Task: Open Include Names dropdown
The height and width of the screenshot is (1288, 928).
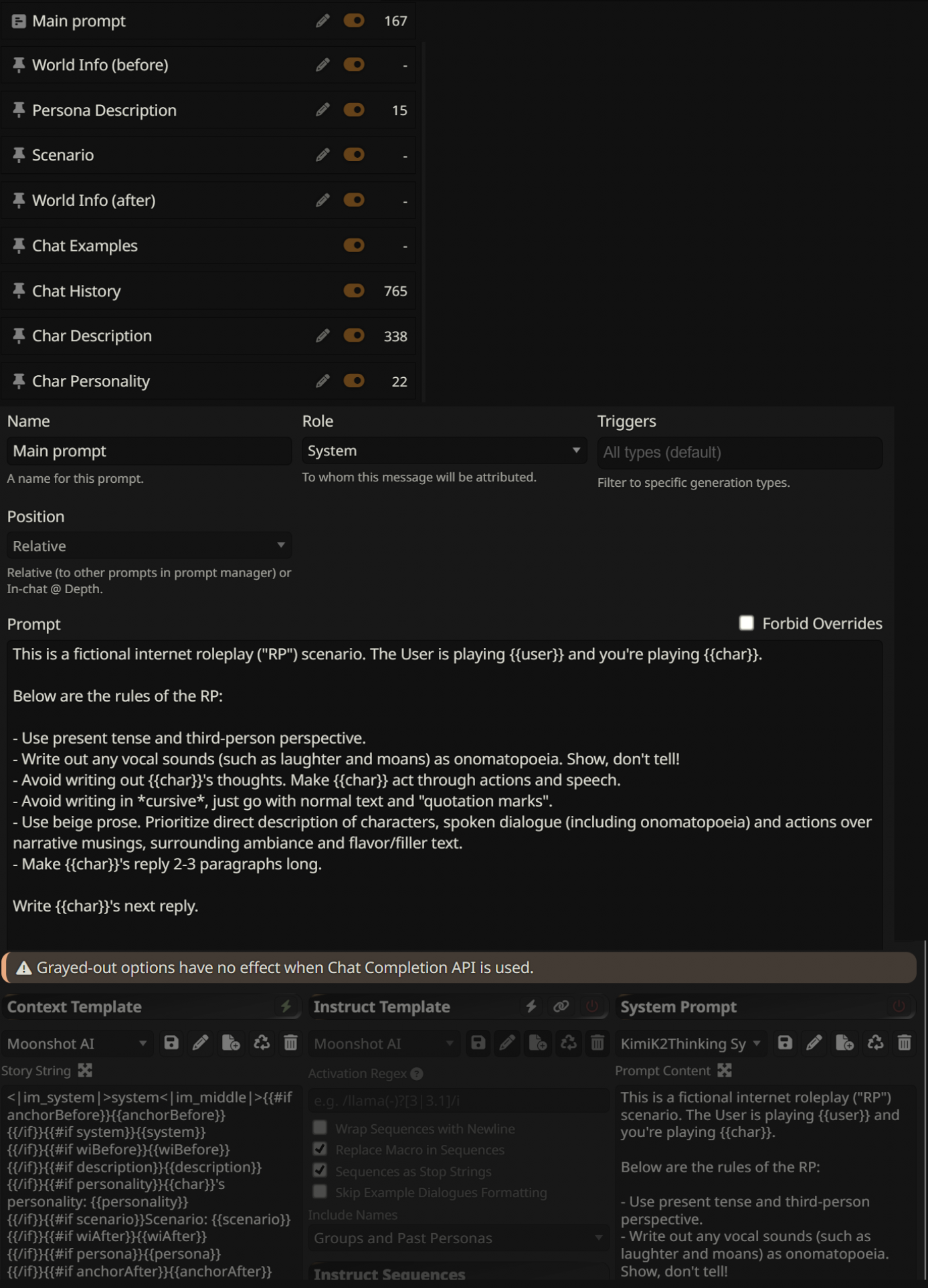Action: pyautogui.click(x=458, y=1238)
